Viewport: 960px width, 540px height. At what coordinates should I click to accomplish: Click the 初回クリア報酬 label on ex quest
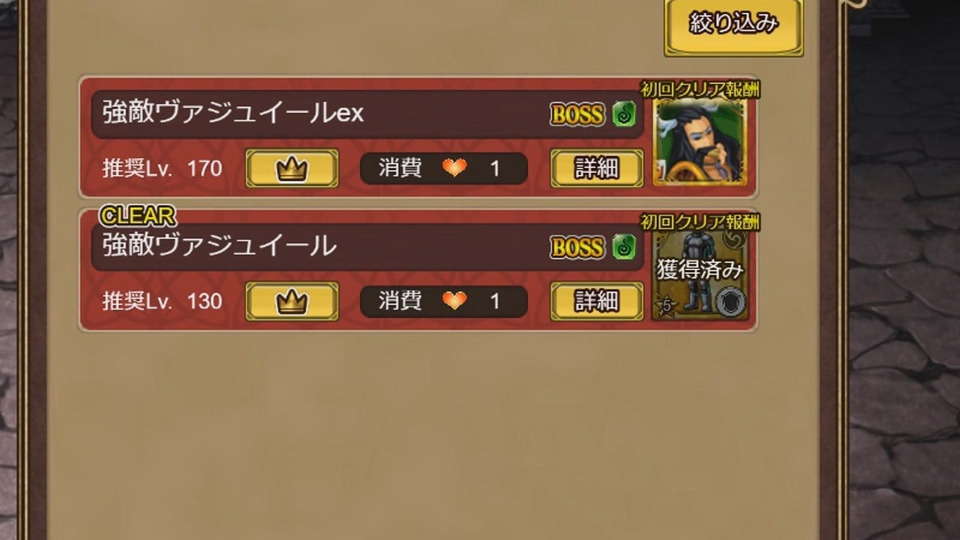tap(700, 89)
